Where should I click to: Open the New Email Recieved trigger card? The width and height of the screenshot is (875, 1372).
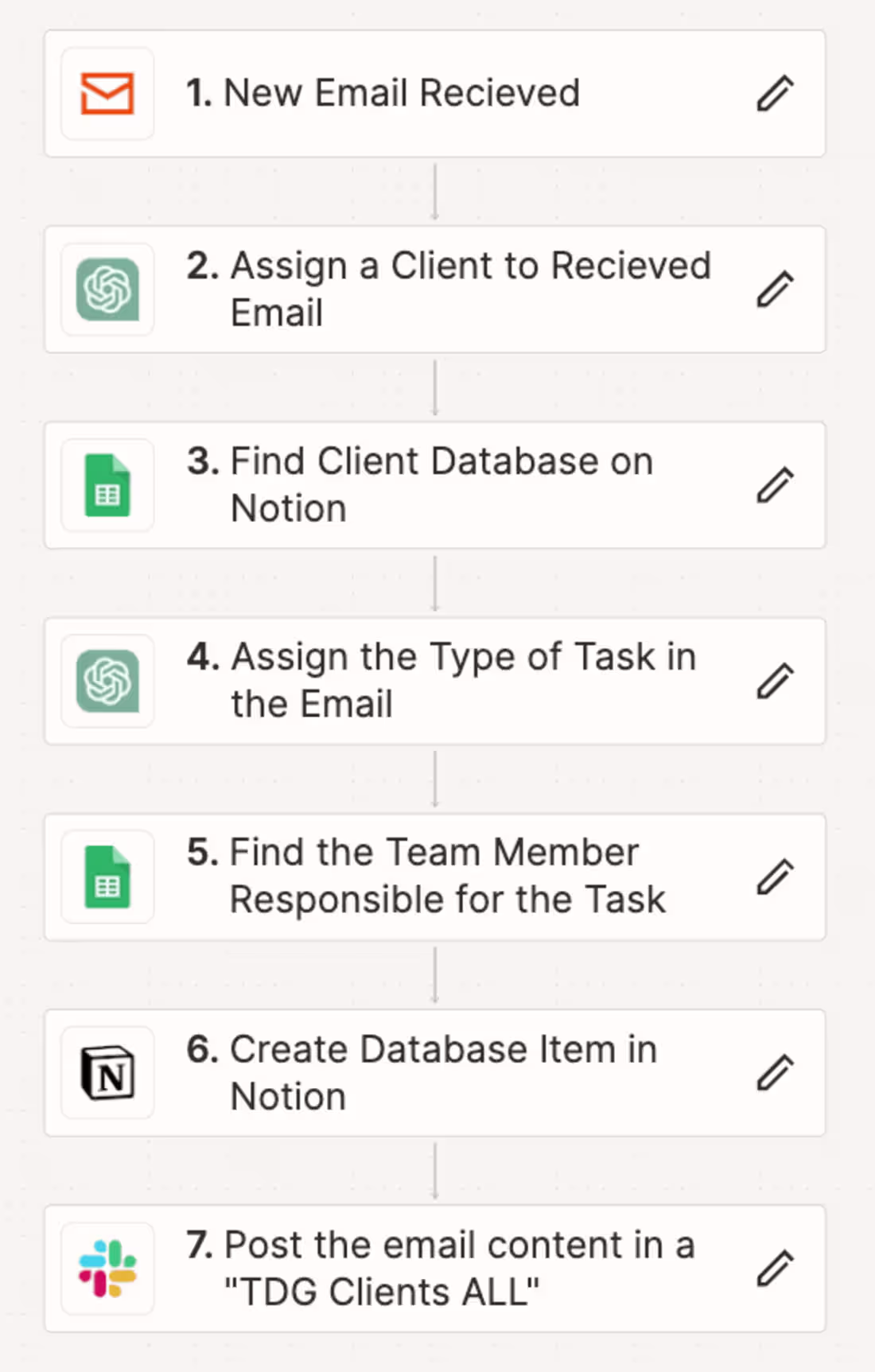436,93
